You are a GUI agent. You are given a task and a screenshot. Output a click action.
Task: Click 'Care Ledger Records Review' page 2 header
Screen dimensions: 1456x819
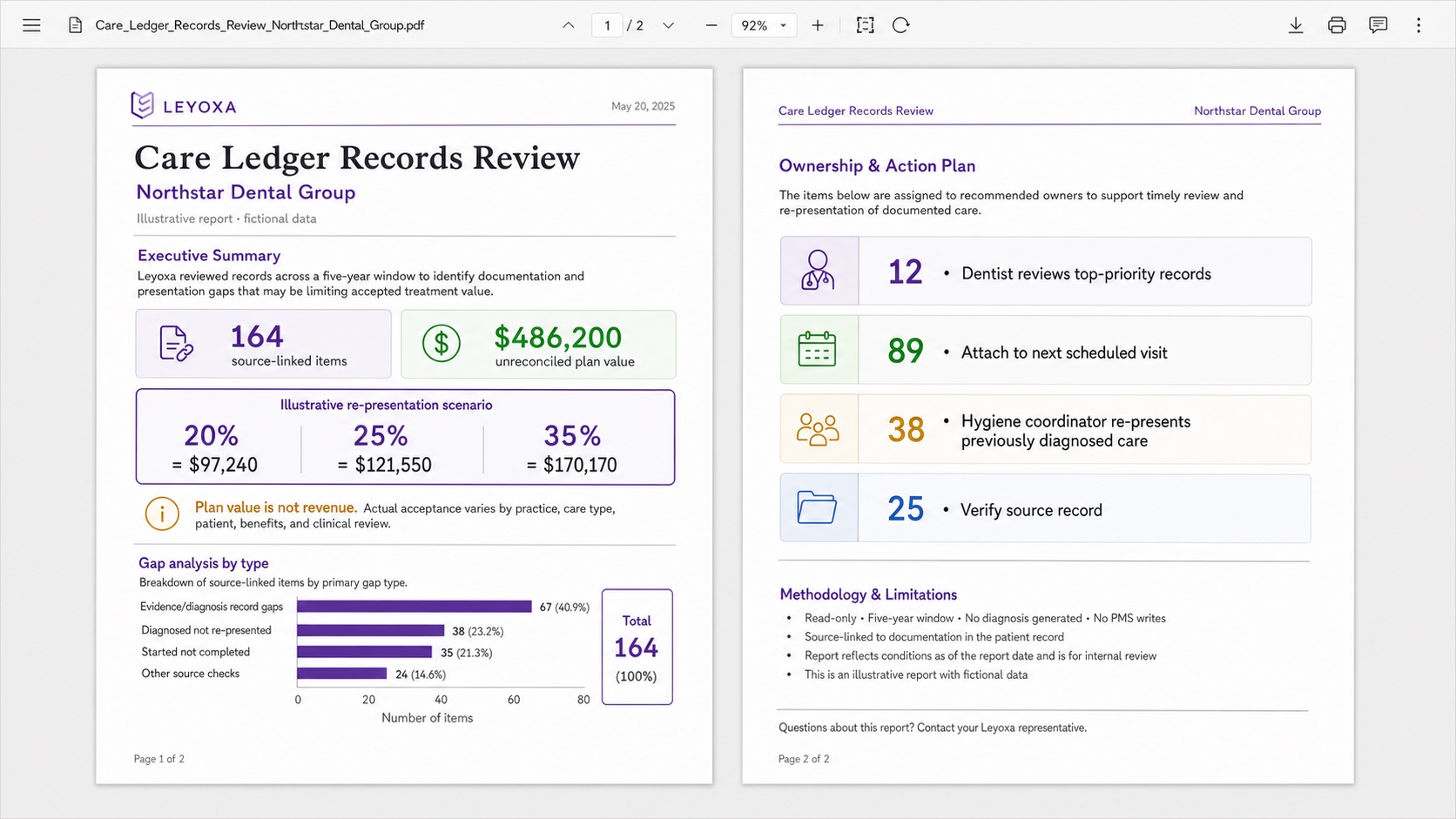point(856,111)
